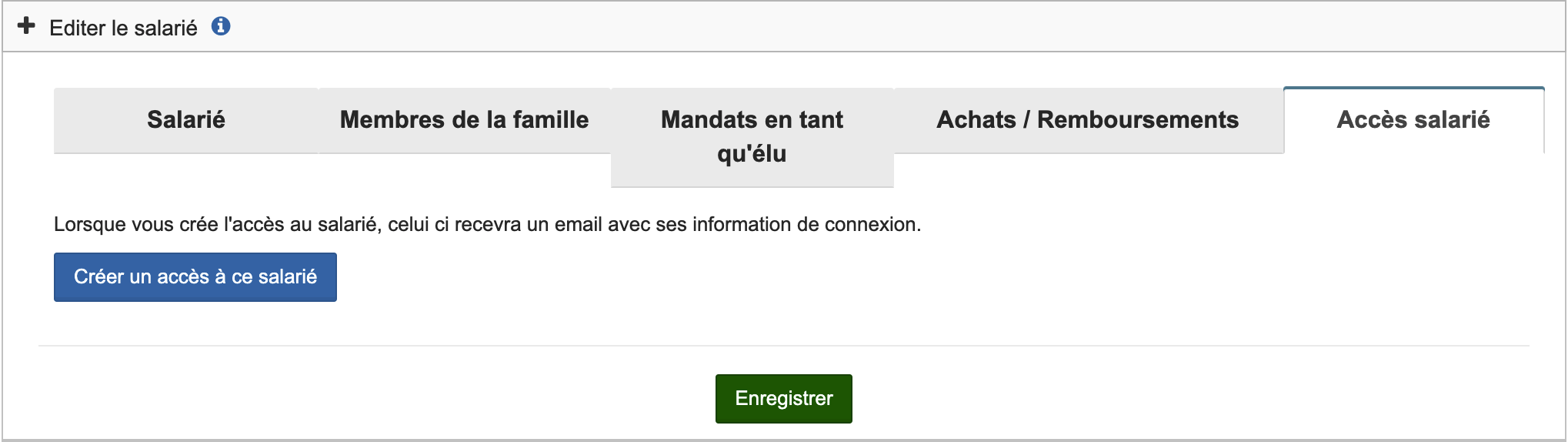Switch to Membres de la famille tab
This screenshot has height=442, width=1568.
pyautogui.click(x=464, y=120)
